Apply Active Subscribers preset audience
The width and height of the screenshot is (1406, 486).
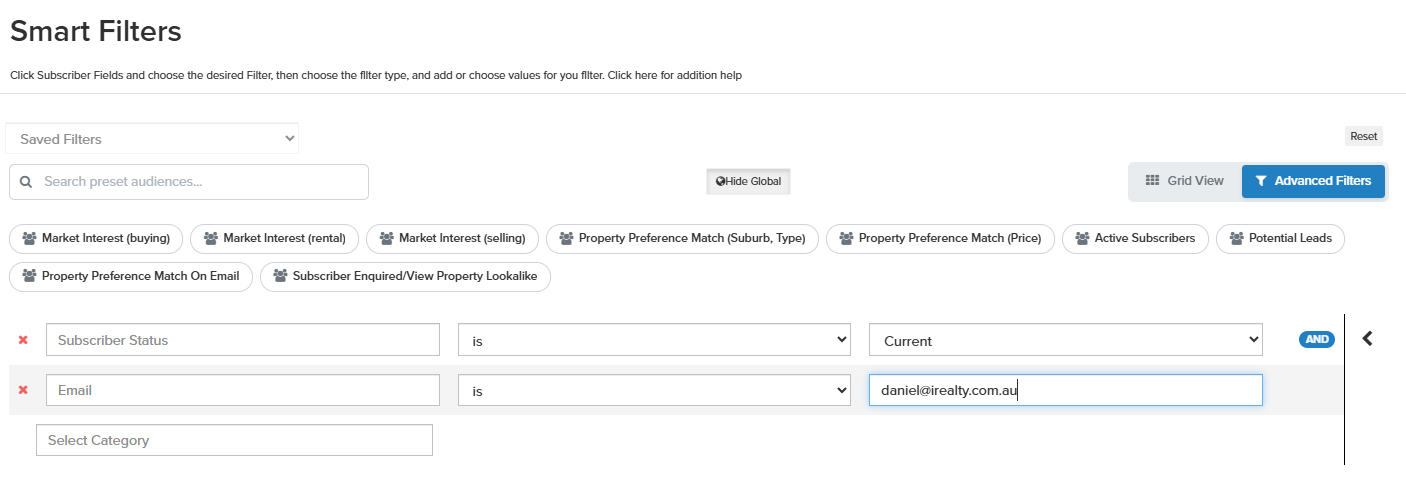(1135, 238)
